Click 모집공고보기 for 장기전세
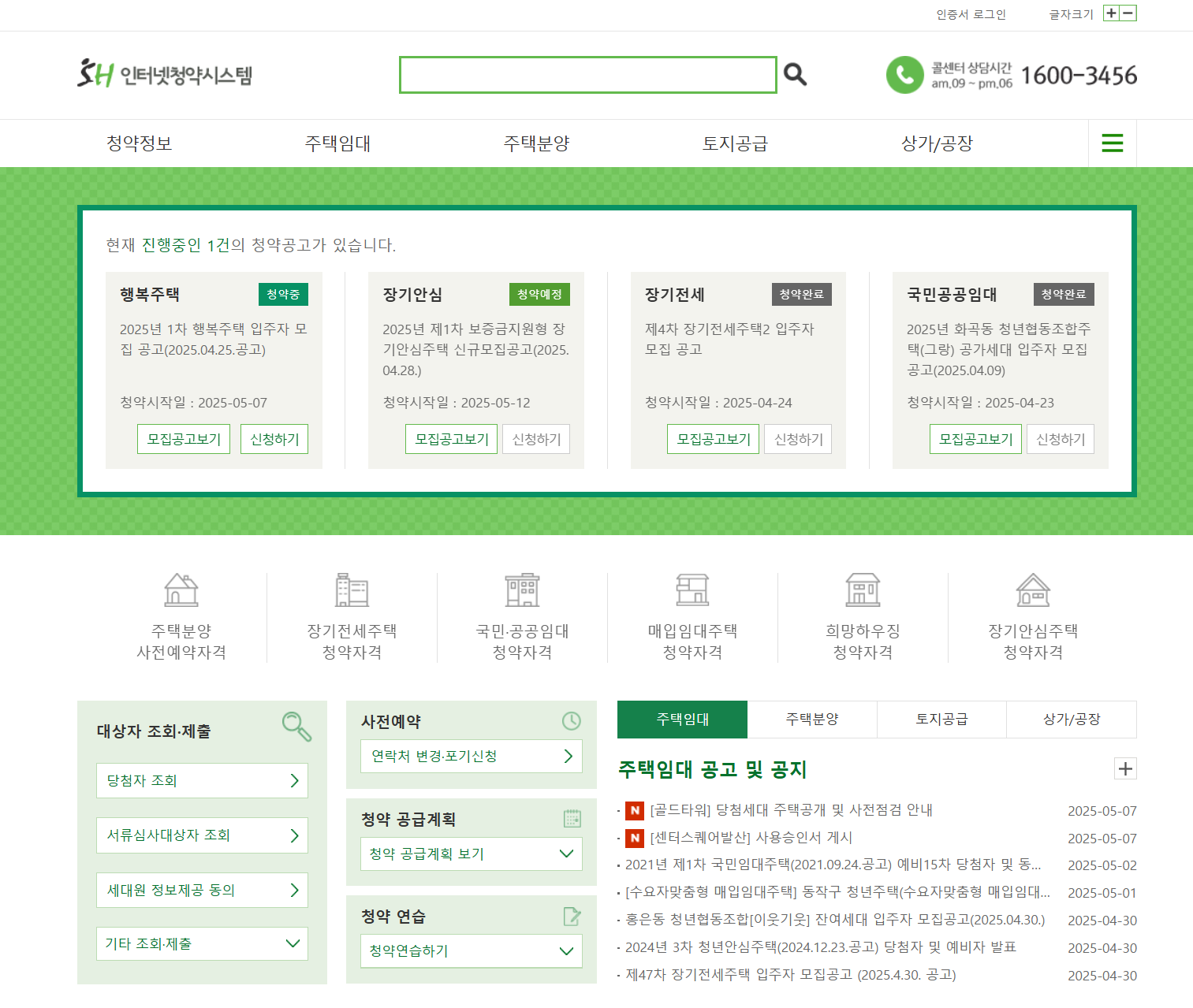Screen dimensions: 1193x1008 click(x=714, y=439)
